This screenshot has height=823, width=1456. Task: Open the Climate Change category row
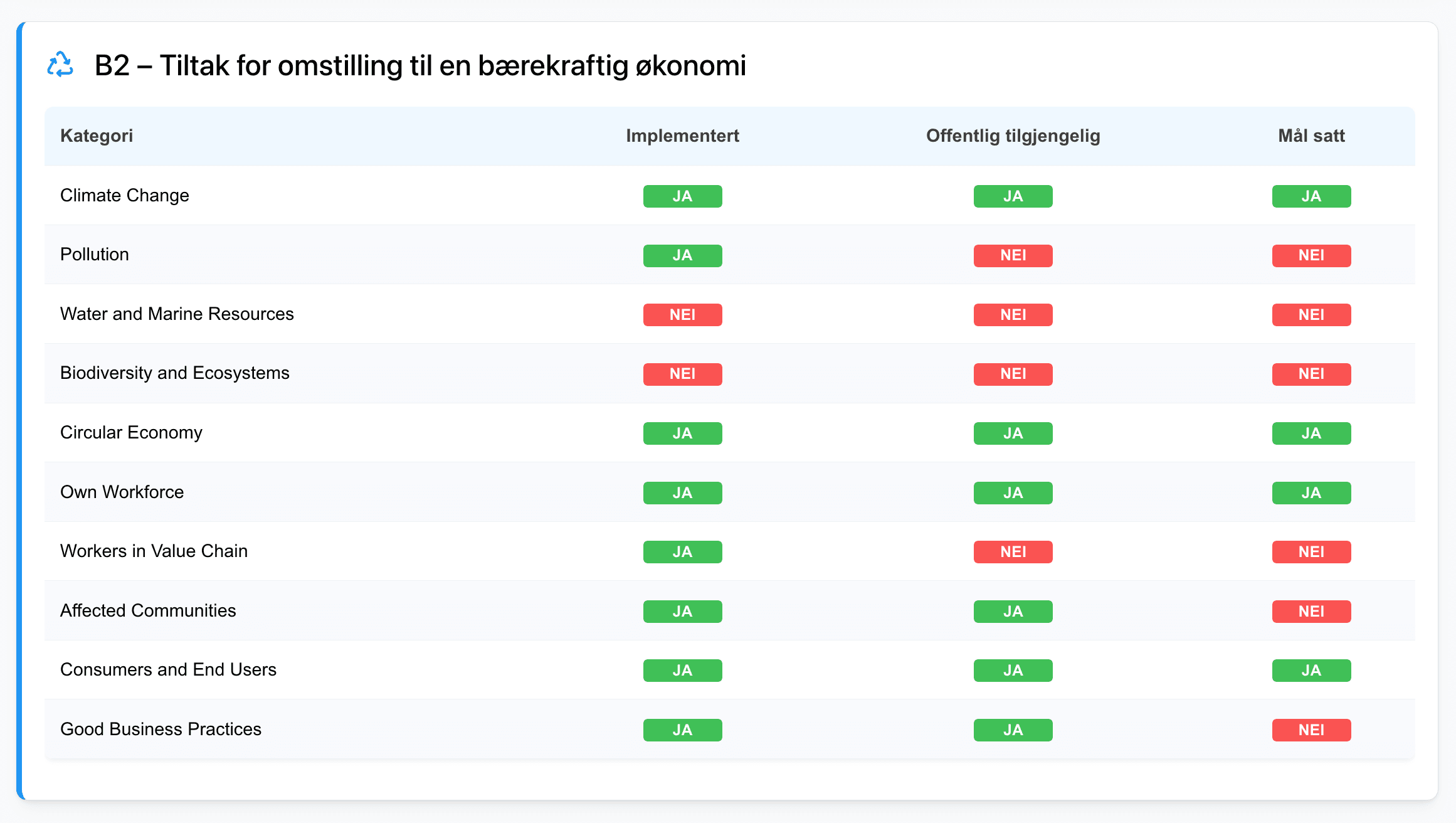click(x=125, y=195)
